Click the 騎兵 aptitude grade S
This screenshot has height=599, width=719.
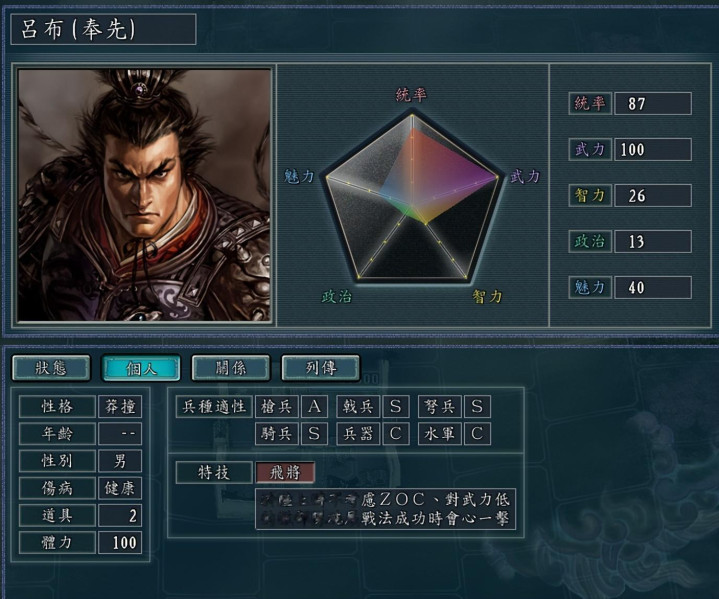[x=314, y=434]
